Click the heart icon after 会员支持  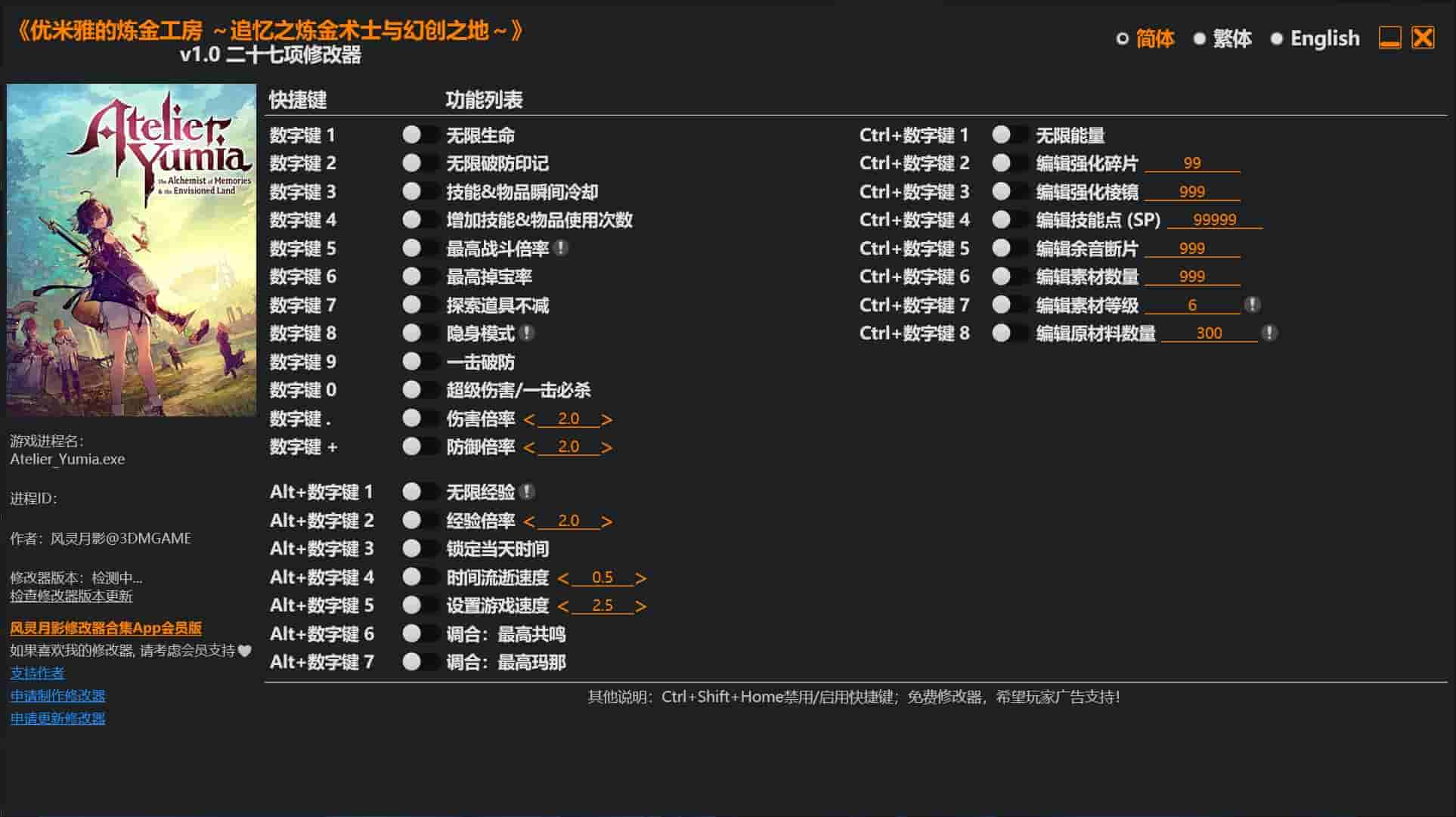[x=244, y=651]
